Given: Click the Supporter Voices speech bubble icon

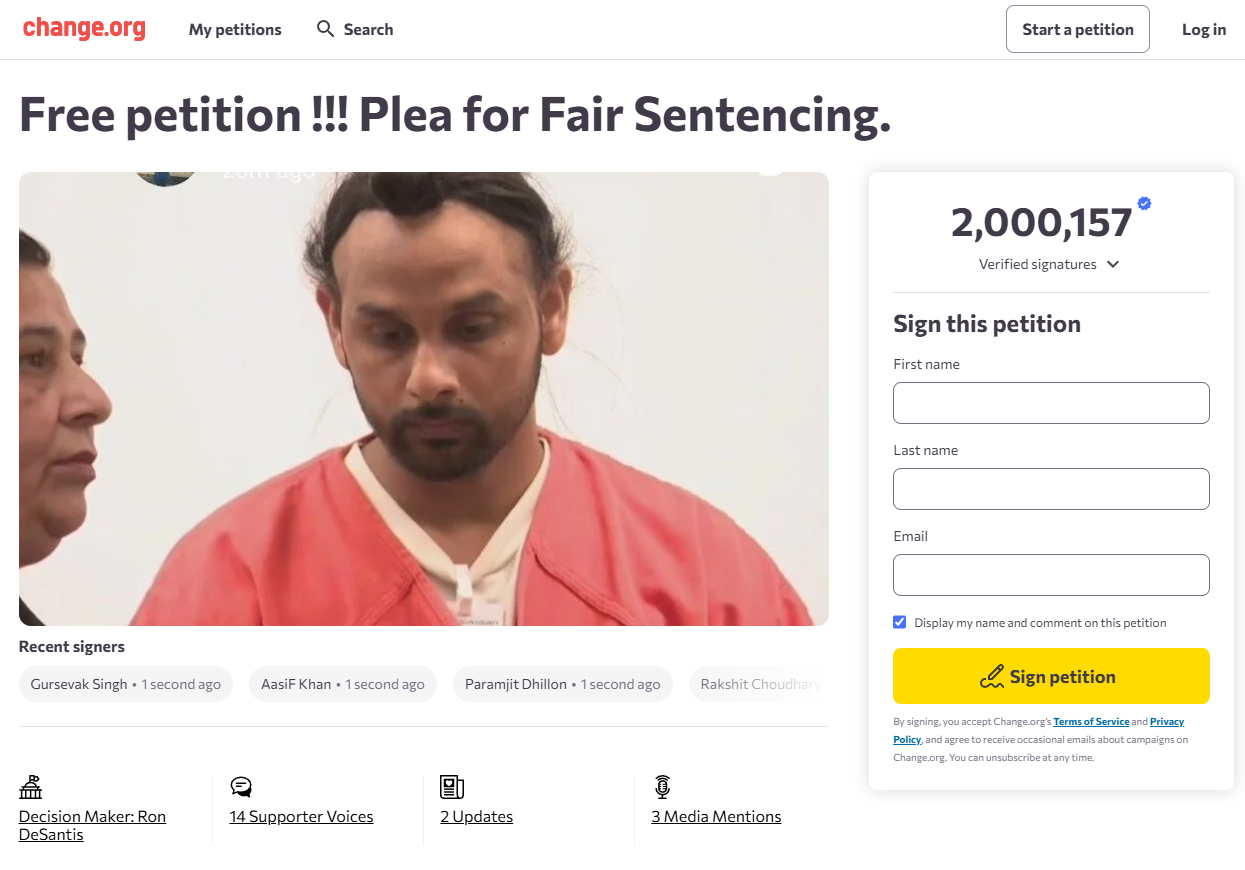Looking at the screenshot, I should click(x=241, y=787).
